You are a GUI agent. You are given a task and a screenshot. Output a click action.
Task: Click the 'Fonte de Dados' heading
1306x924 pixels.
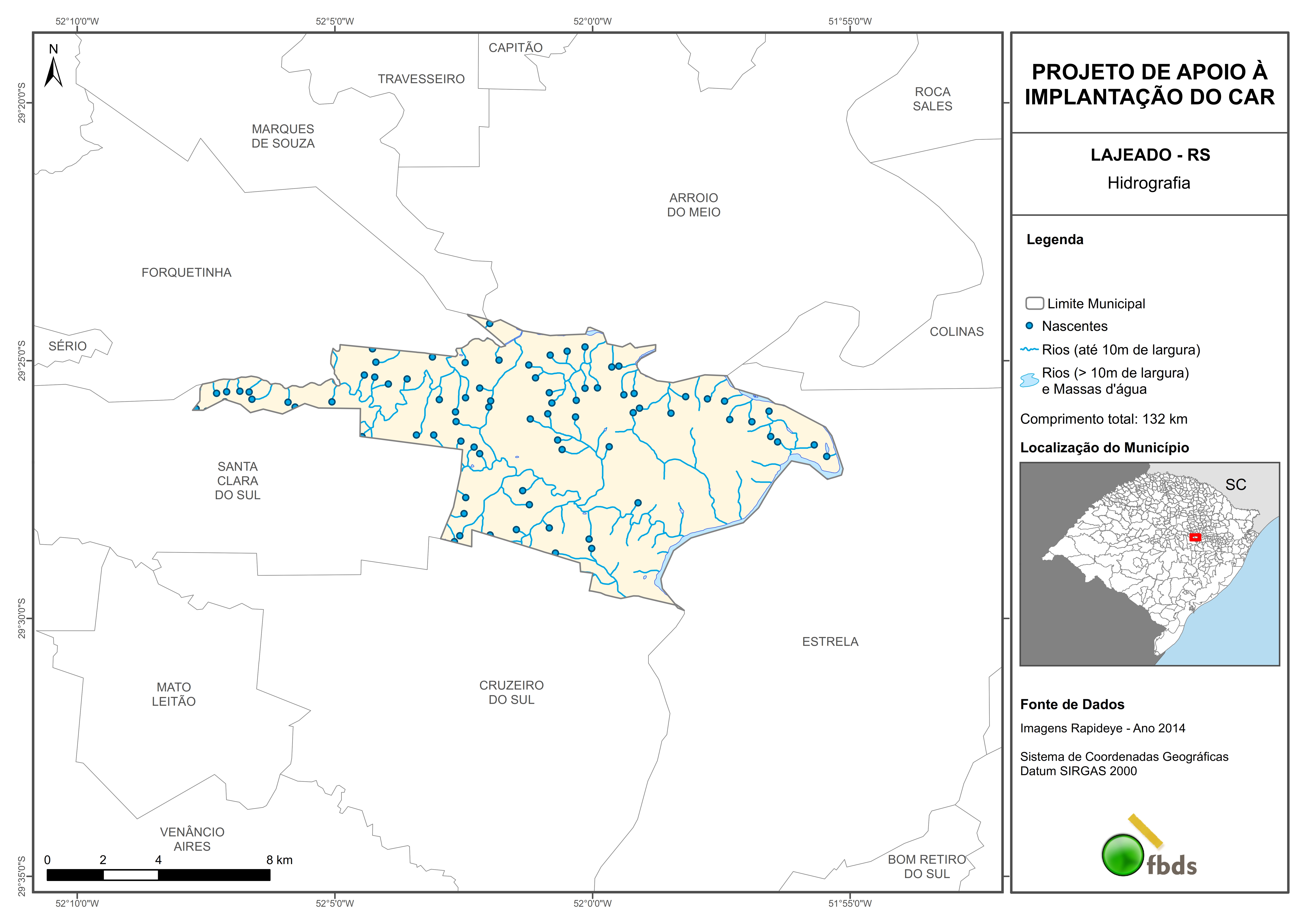[1072, 704]
